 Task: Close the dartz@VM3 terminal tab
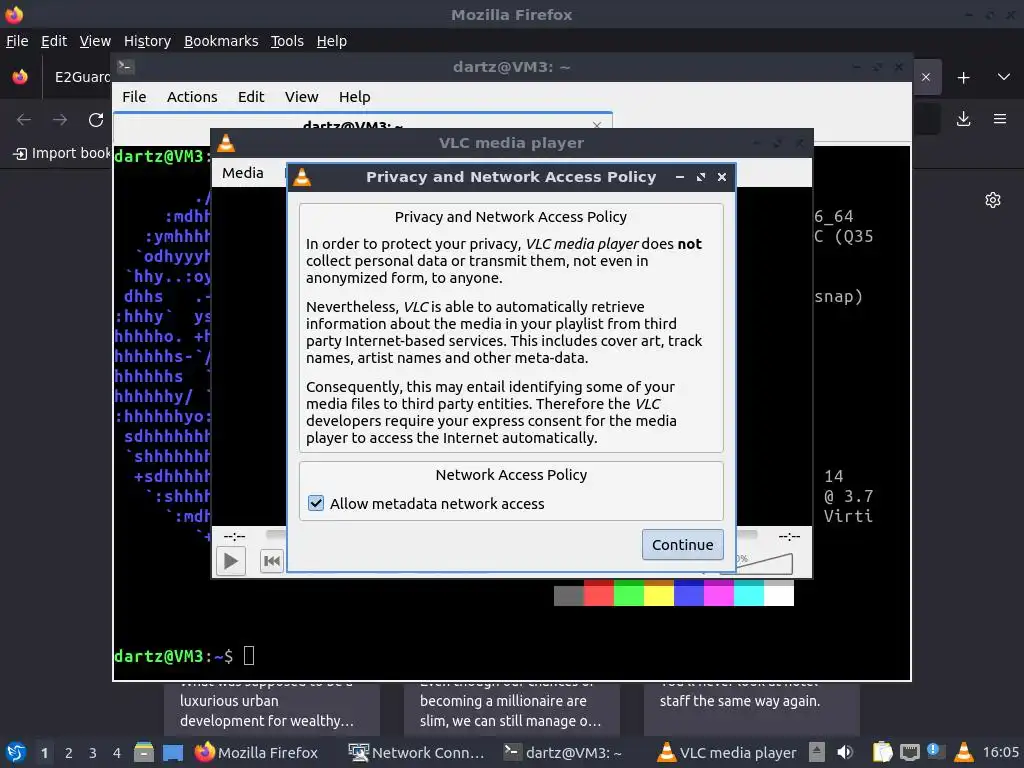(597, 124)
